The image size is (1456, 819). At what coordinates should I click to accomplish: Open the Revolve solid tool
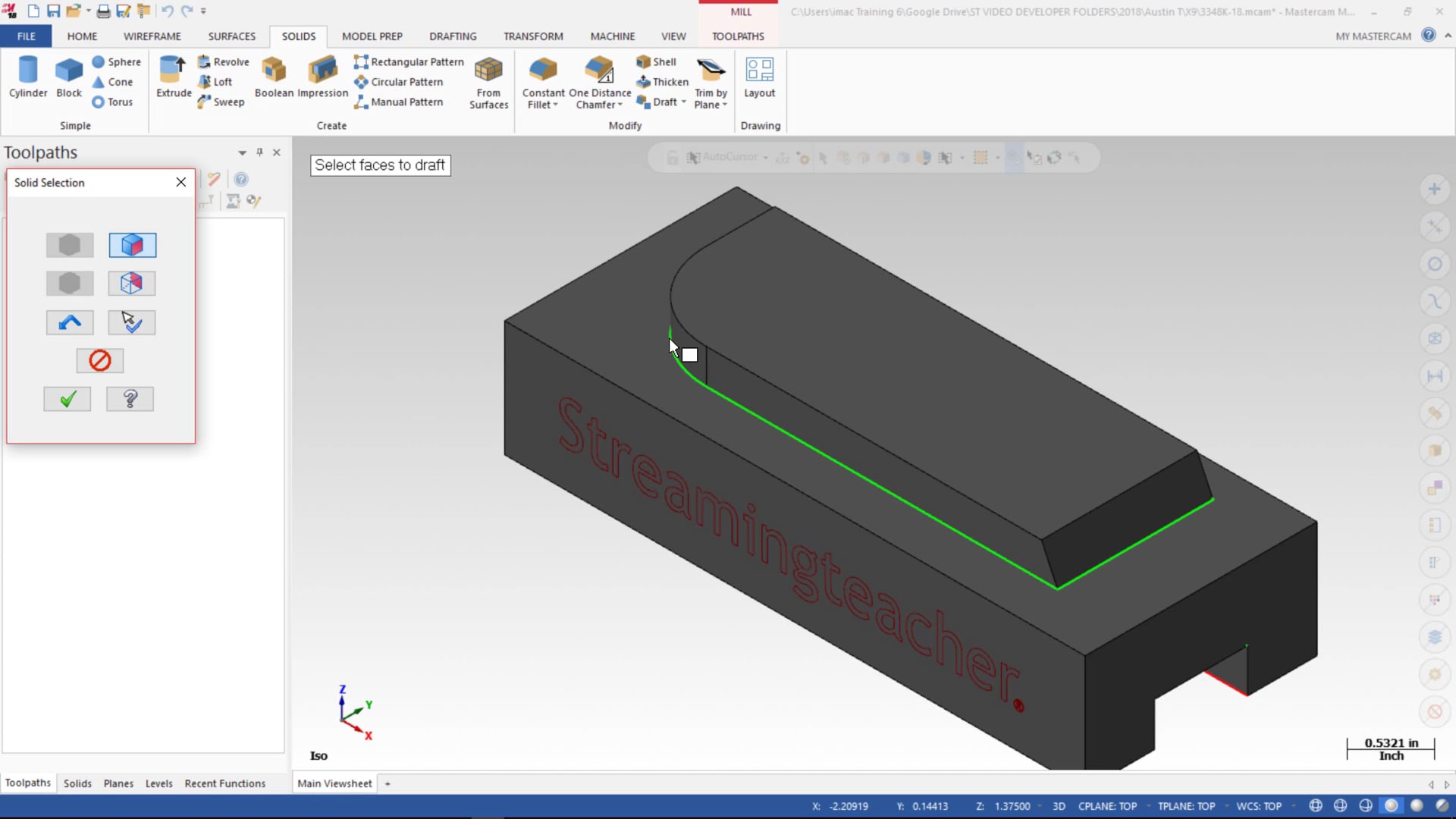click(x=224, y=62)
